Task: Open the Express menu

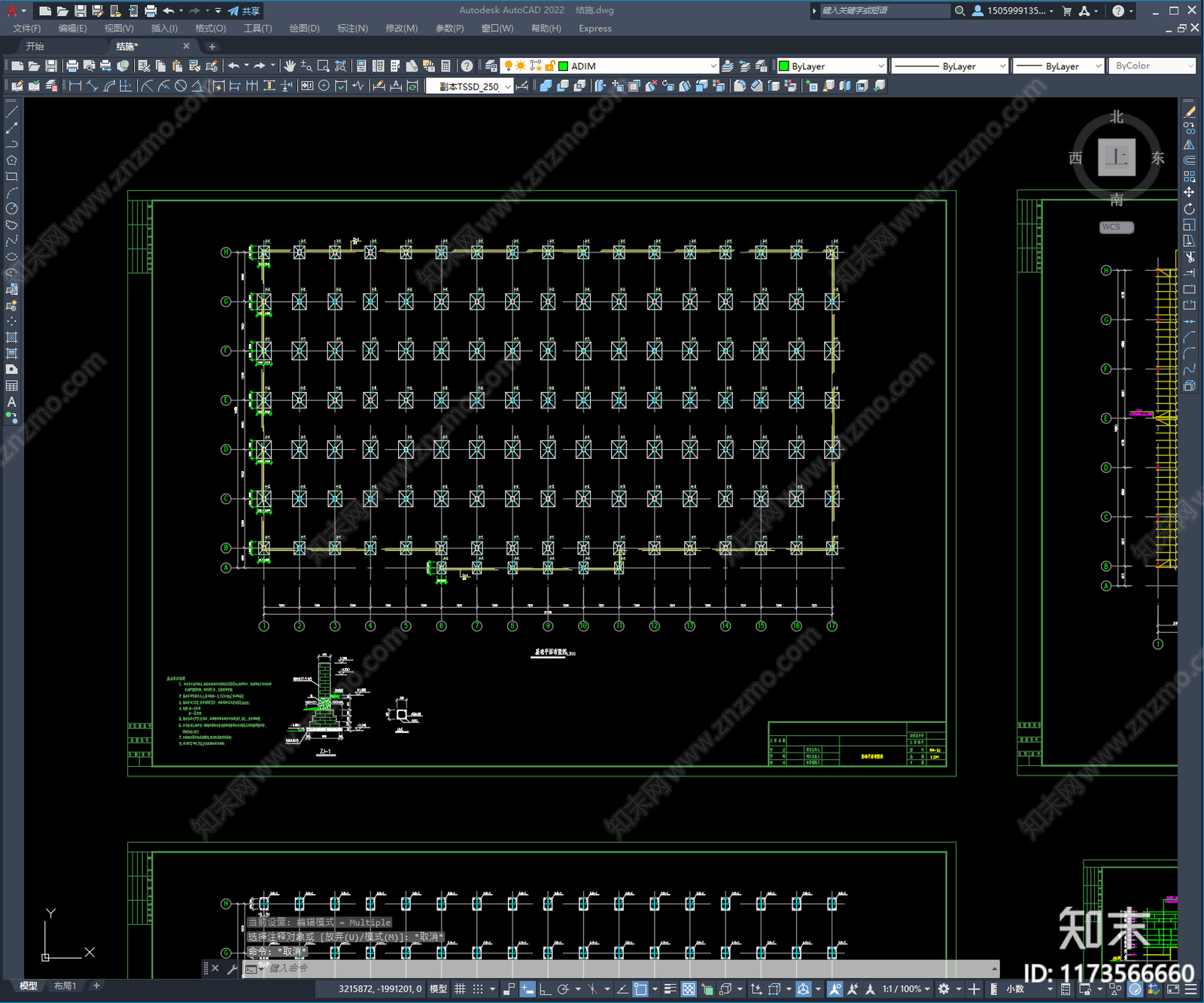Action: [595, 29]
